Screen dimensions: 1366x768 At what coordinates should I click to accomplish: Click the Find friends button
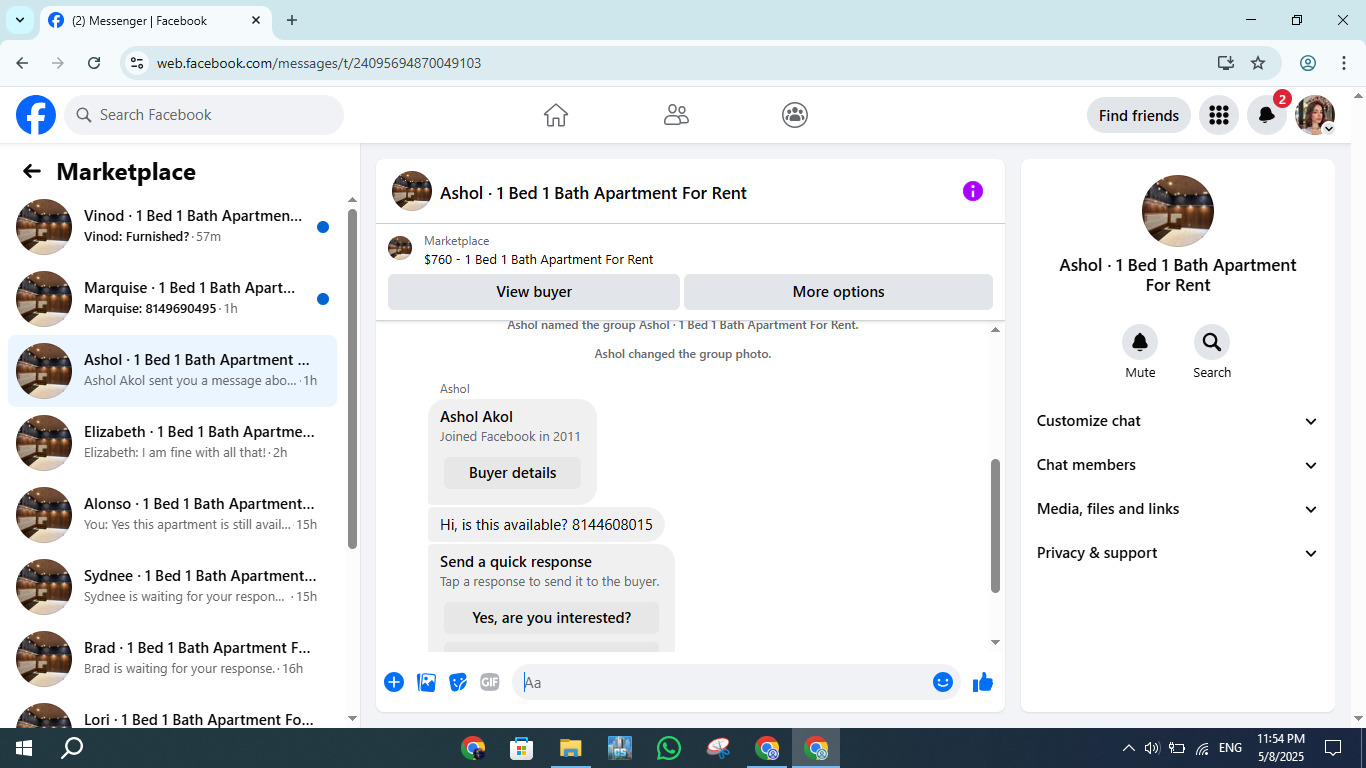click(x=1138, y=115)
